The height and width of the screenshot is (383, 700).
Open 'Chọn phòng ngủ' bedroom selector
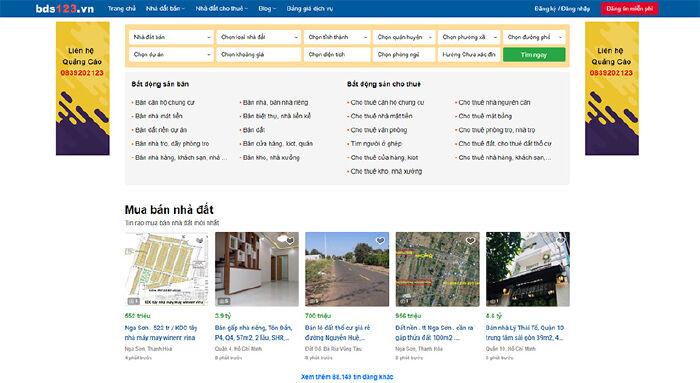pyautogui.click(x=404, y=54)
